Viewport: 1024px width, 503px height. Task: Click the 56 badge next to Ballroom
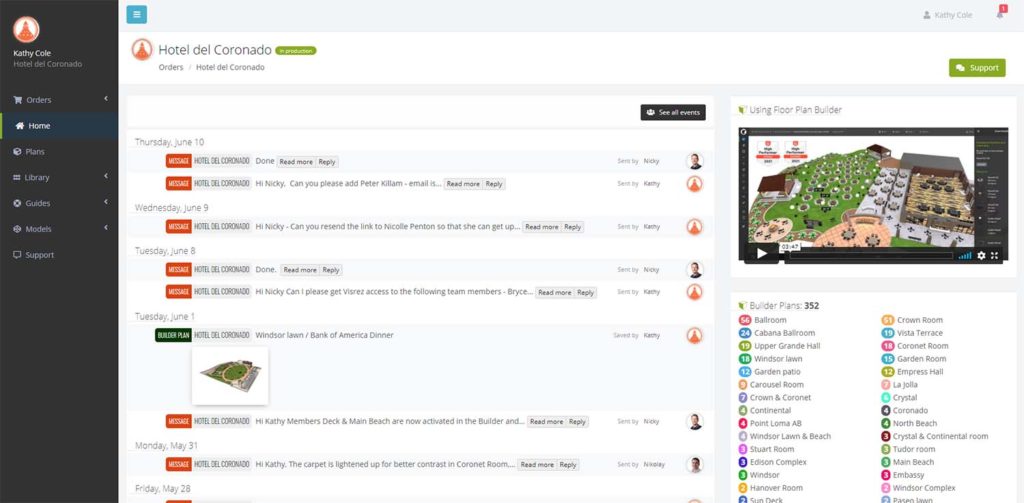tap(744, 320)
